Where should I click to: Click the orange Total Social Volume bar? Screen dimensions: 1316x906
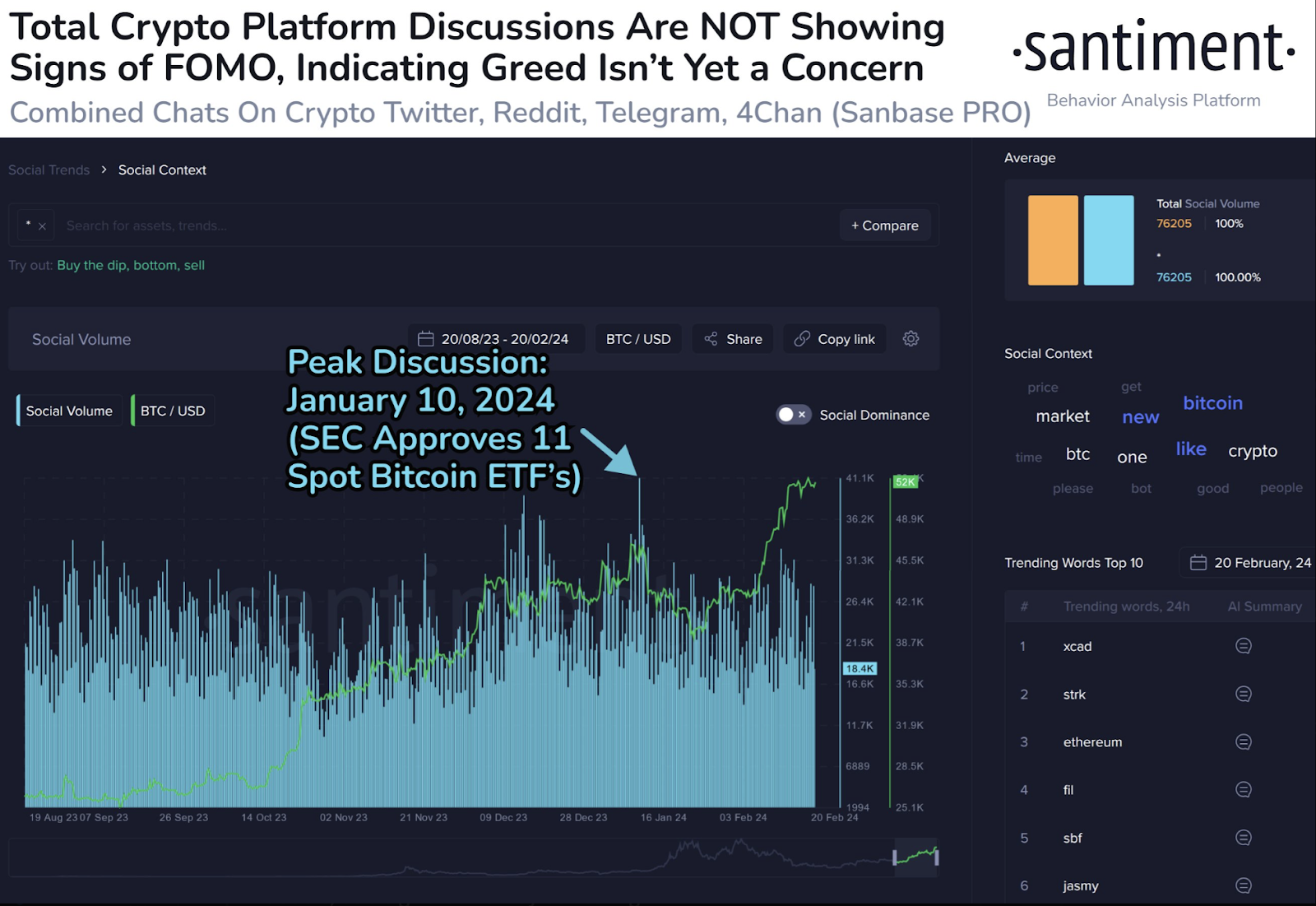pyautogui.click(x=1053, y=240)
